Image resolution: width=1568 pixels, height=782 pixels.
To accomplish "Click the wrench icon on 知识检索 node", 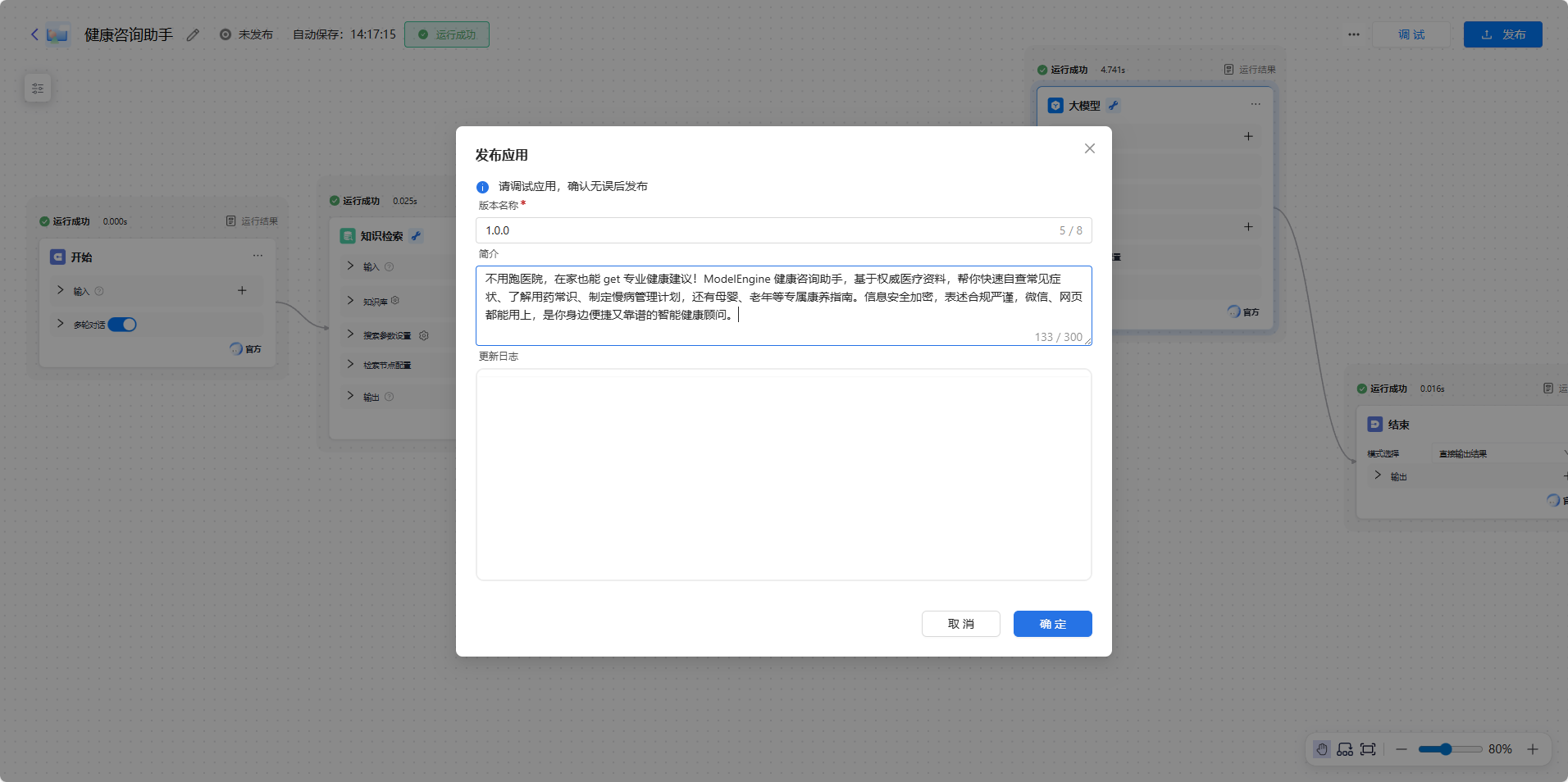I will pyautogui.click(x=417, y=235).
